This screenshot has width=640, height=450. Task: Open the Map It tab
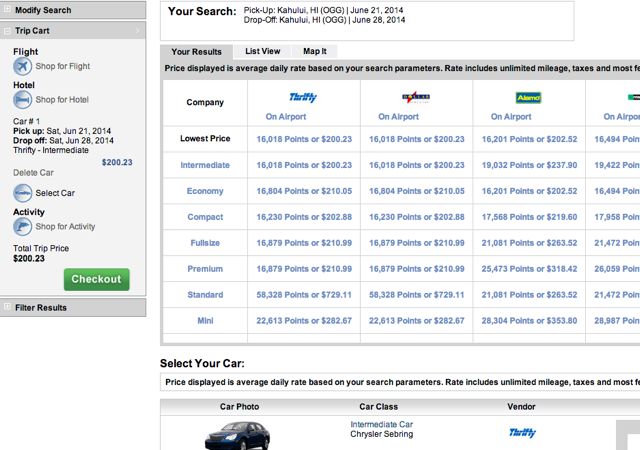[315, 51]
